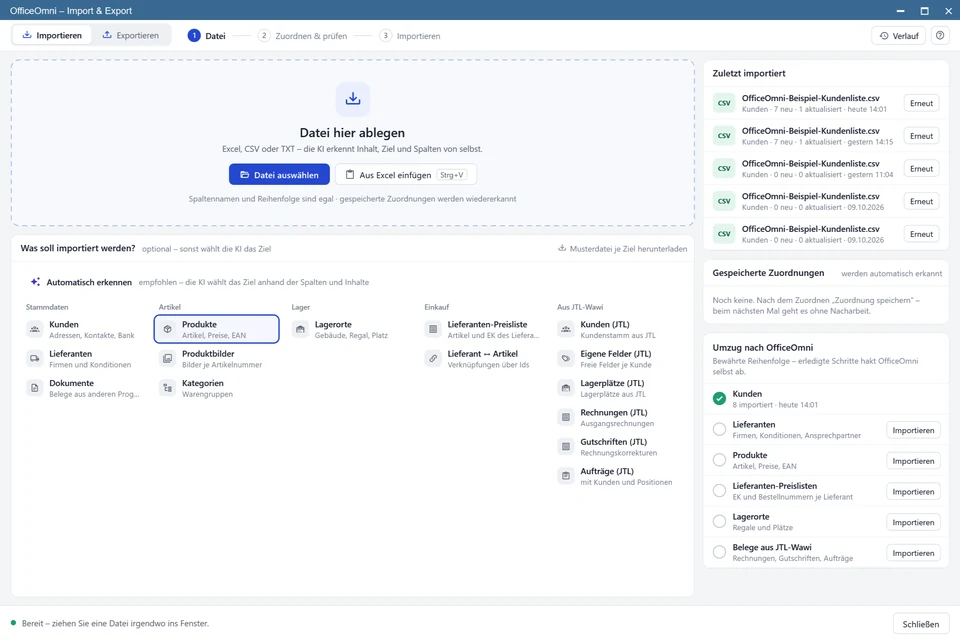Go to step 3 Importieren
Image resolution: width=960 pixels, height=640 pixels.
pos(410,36)
